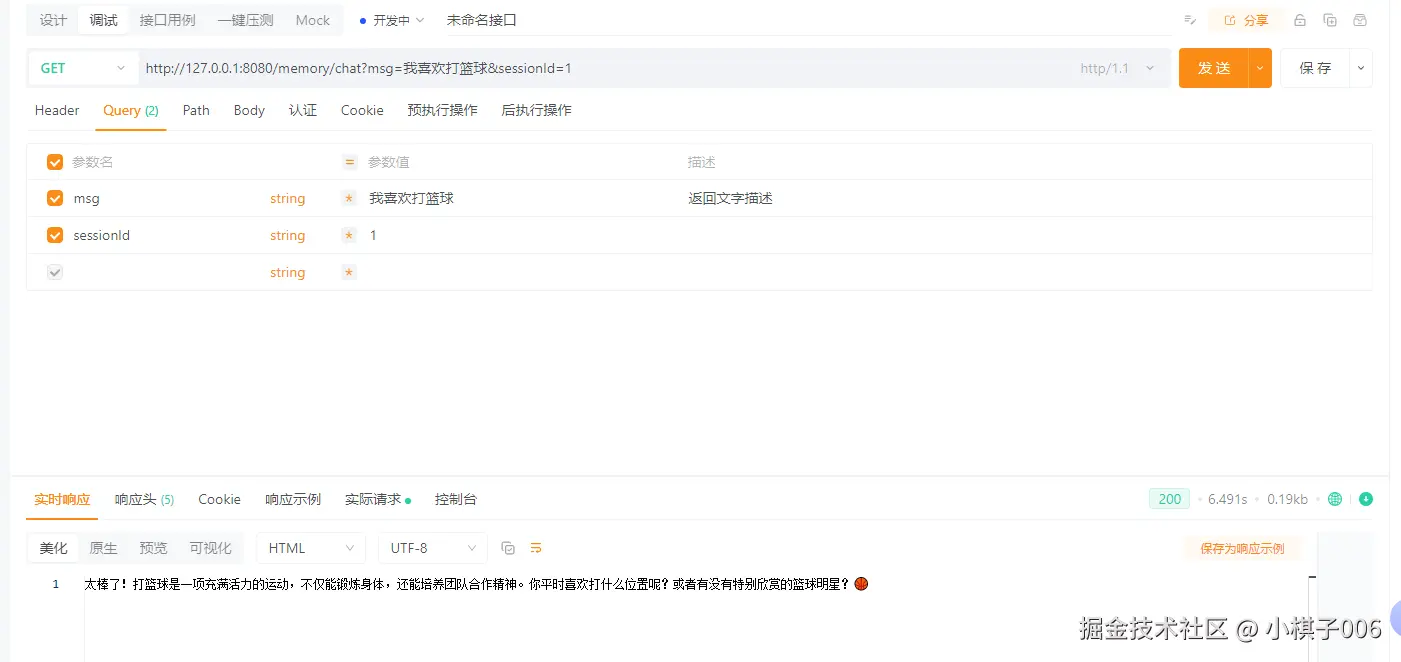Click the 保存为响应示例 button
The width and height of the screenshot is (1401, 662).
[1242, 548]
